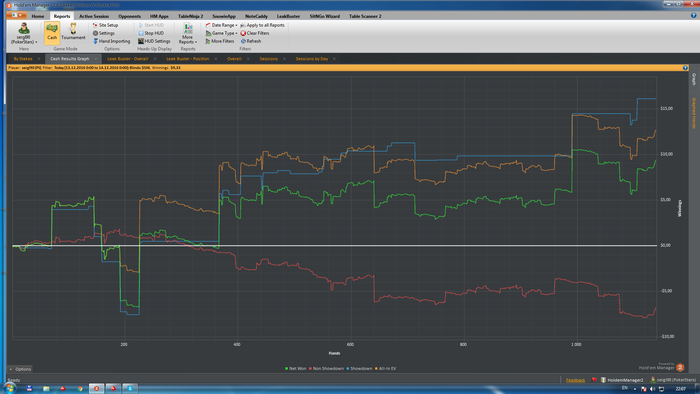Expand the Game Type dropdown
Image resolution: width=700 pixels, height=394 pixels.
tap(221, 33)
